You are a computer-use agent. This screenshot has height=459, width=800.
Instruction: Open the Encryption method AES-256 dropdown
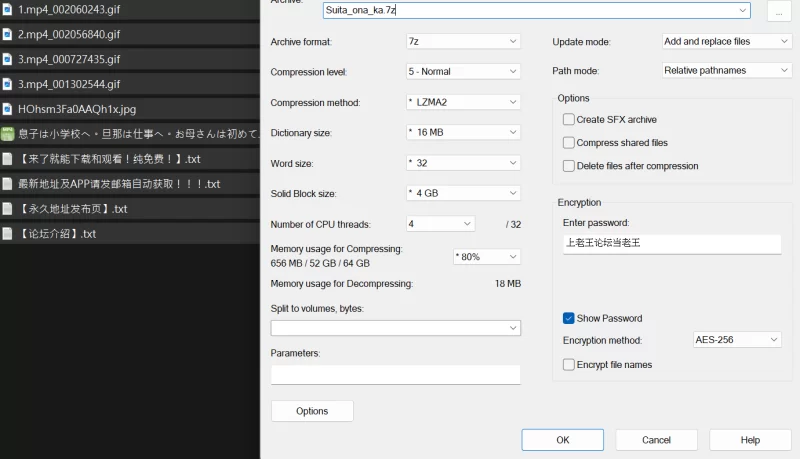(x=737, y=340)
